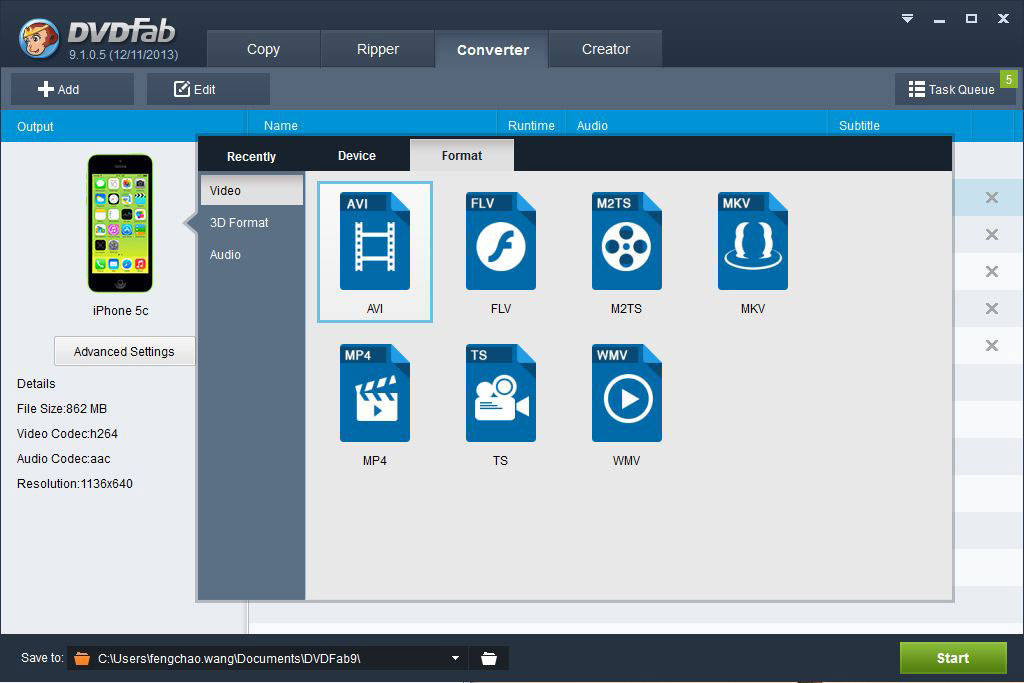Choose the FLV format icon
The width and height of the screenshot is (1024, 683).
pos(501,241)
